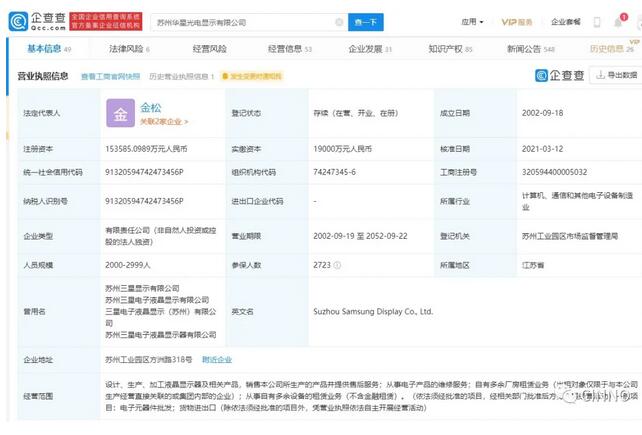Open legal representative 金松 profile link
642x435 pixels.
(151, 106)
